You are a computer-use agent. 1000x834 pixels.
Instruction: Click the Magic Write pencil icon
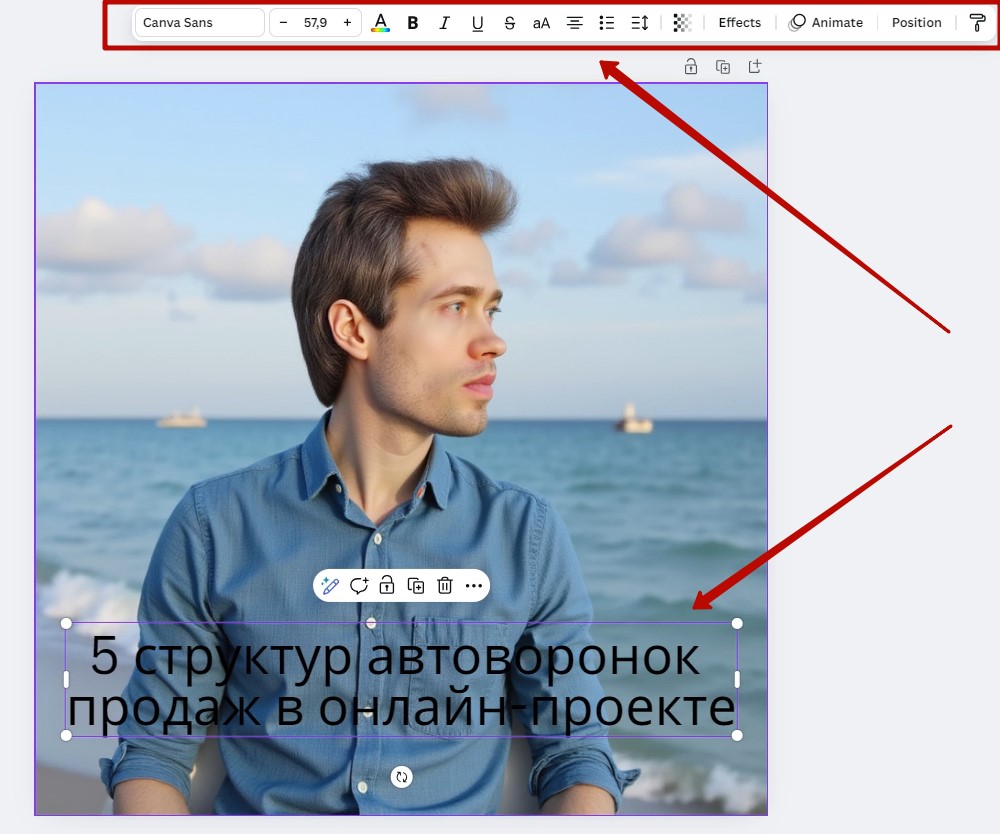point(331,586)
